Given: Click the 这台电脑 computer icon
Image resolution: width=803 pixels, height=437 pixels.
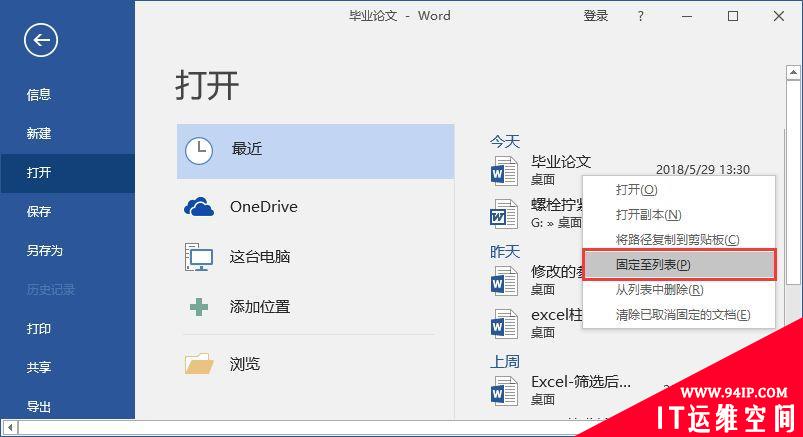Looking at the screenshot, I should 199,257.
